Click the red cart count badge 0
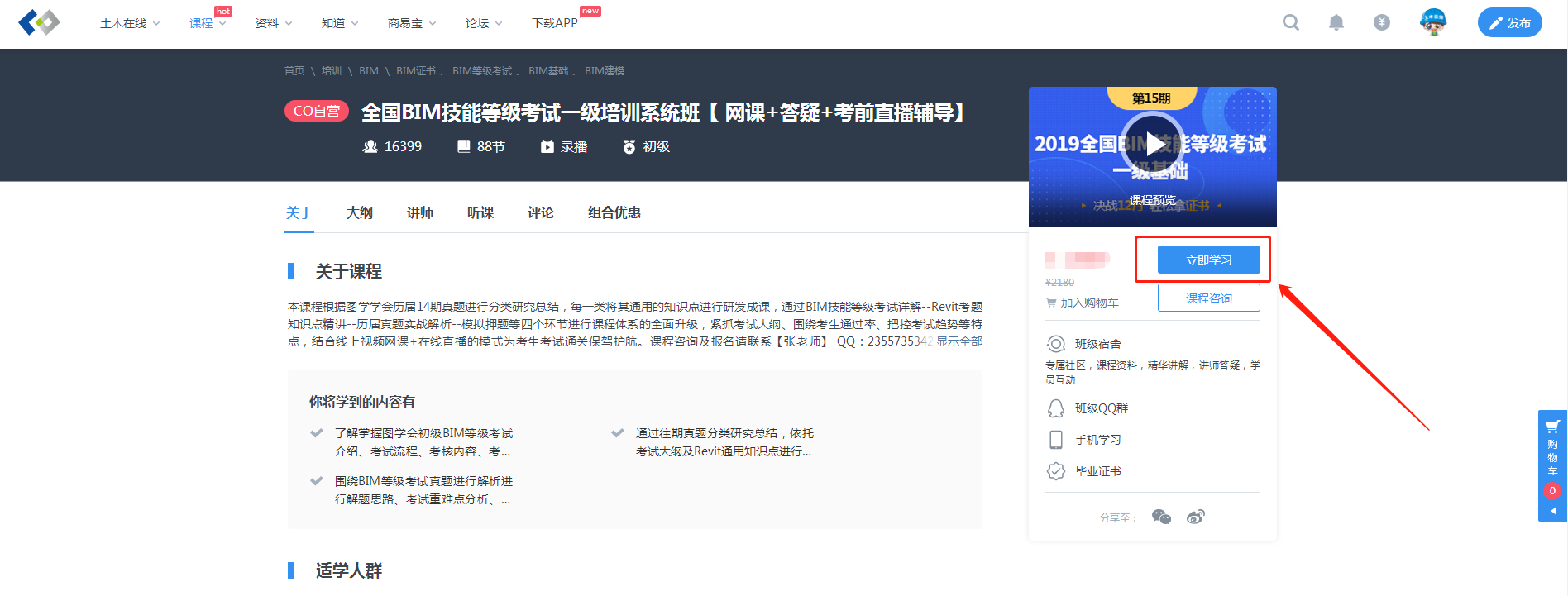The image size is (1568, 596). (x=1552, y=491)
